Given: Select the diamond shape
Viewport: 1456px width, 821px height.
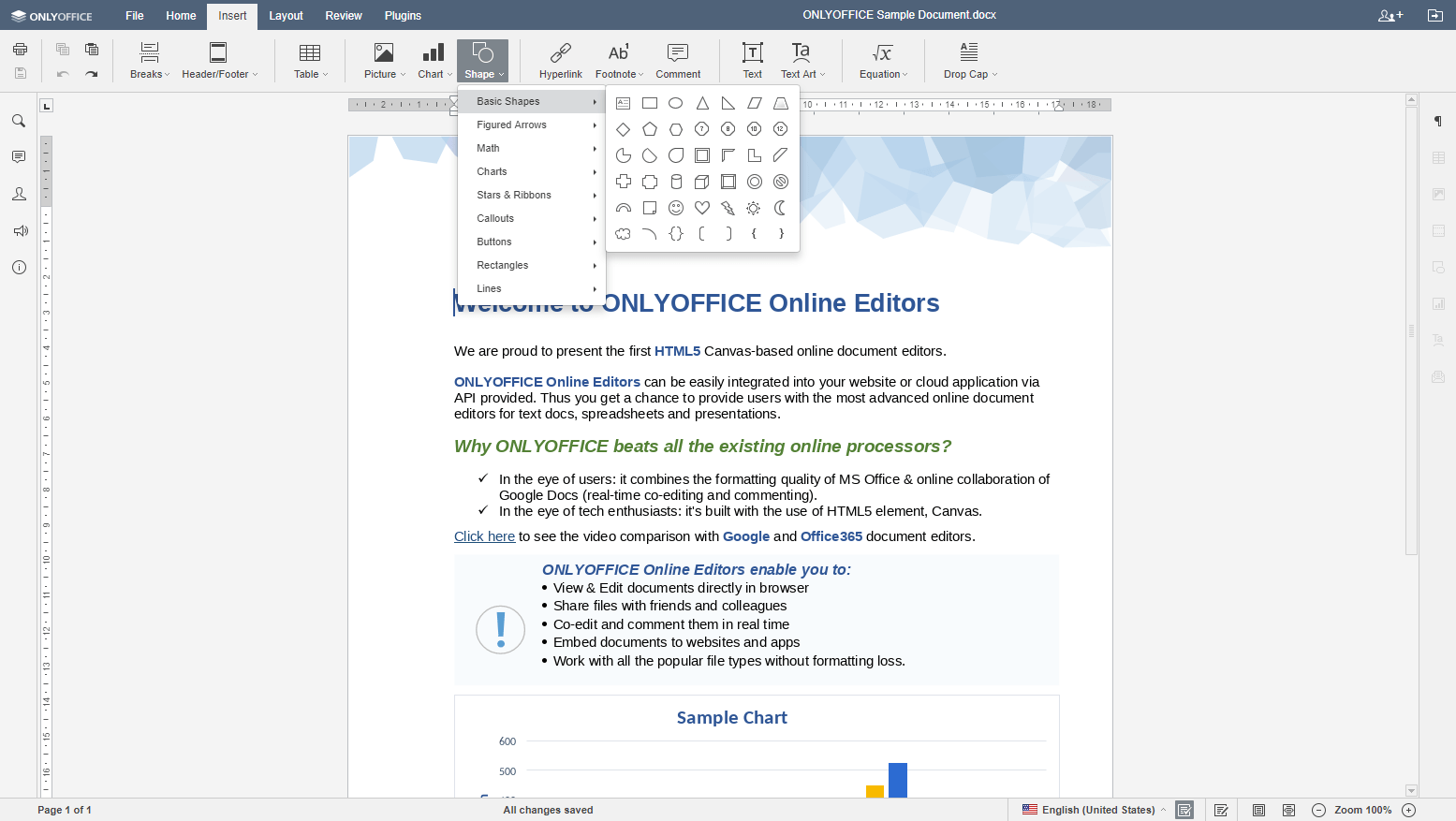Looking at the screenshot, I should point(624,129).
